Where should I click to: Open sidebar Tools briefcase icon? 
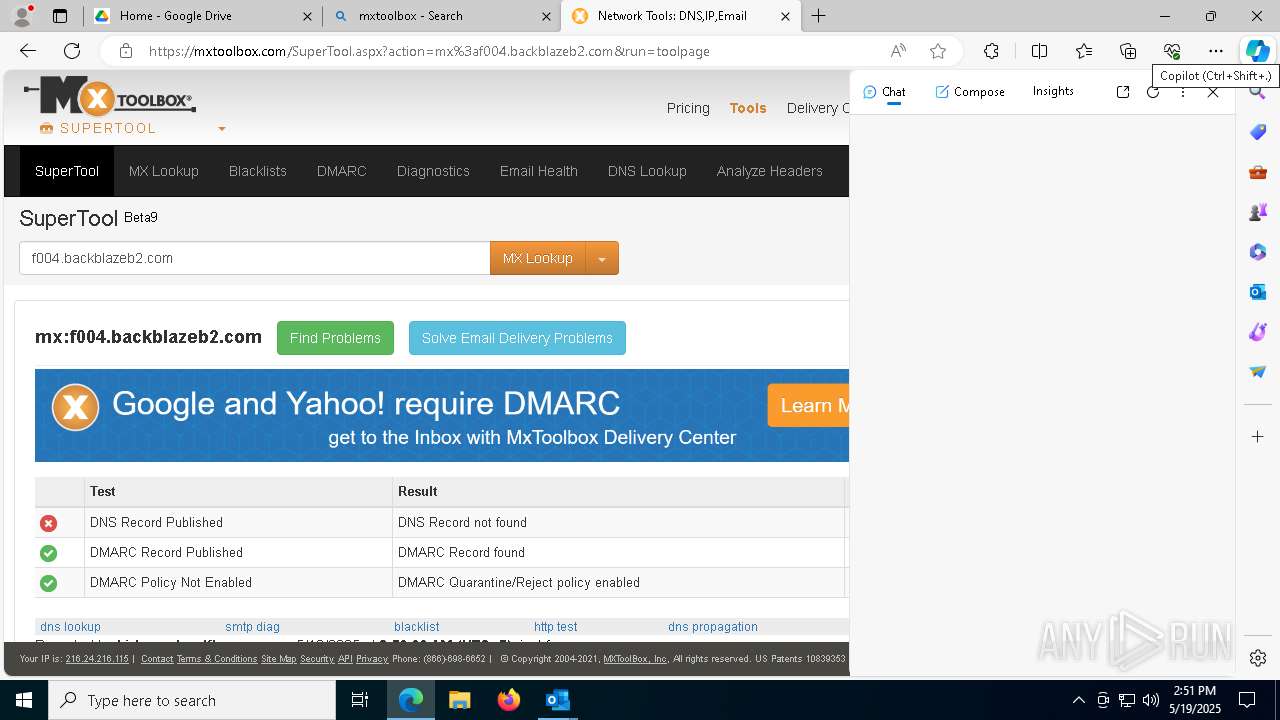click(x=1258, y=172)
